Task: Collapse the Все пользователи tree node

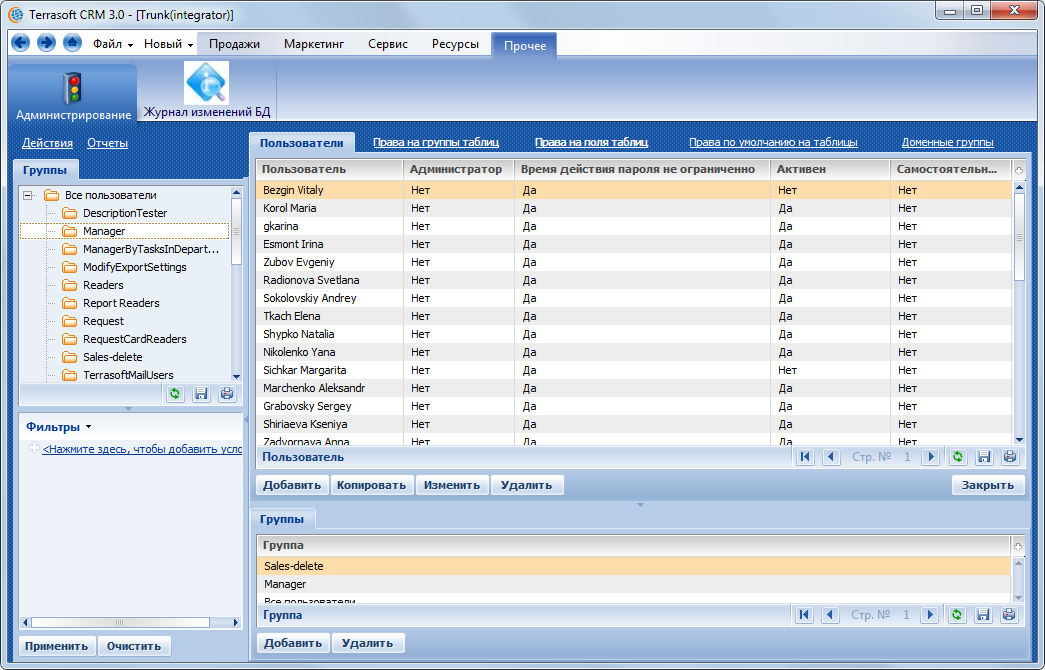Action: pos(27,195)
